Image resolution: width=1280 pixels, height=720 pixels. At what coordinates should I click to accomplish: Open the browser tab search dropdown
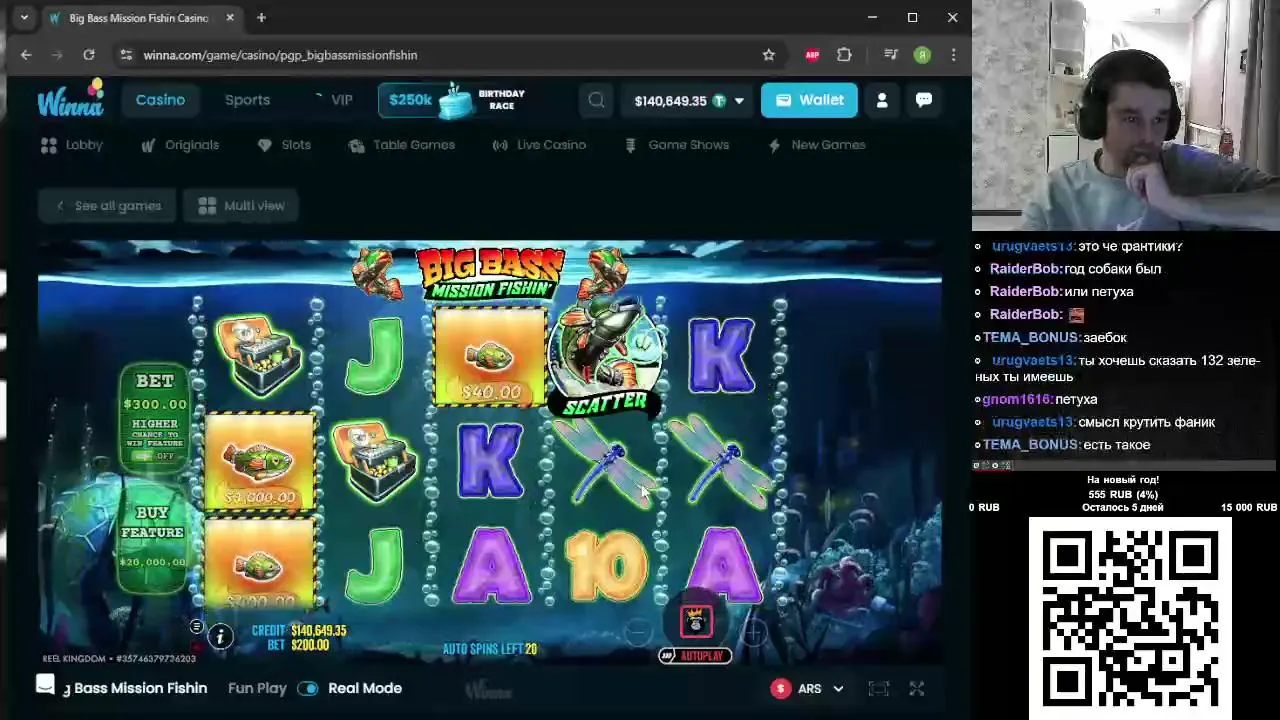tap(24, 18)
